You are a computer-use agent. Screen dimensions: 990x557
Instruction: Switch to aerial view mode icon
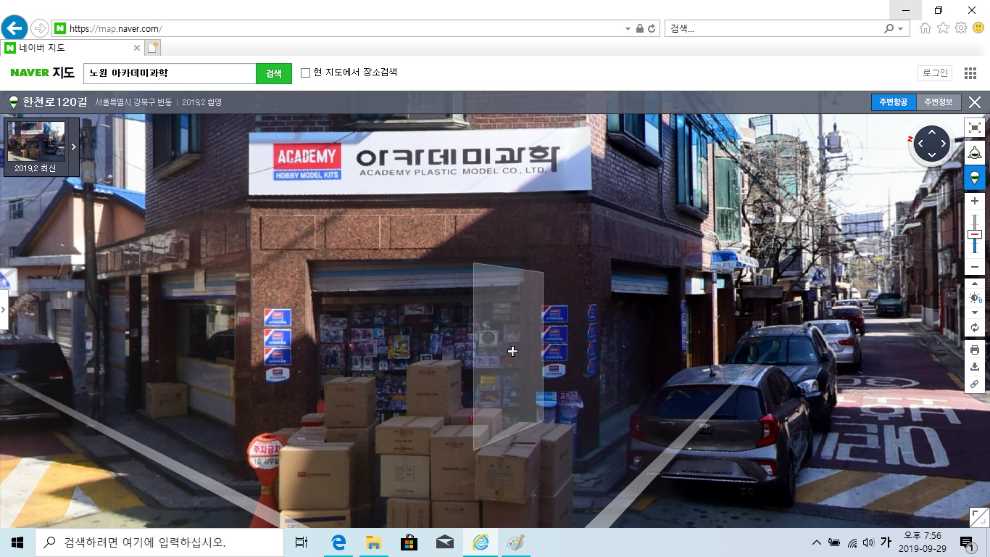point(975,153)
